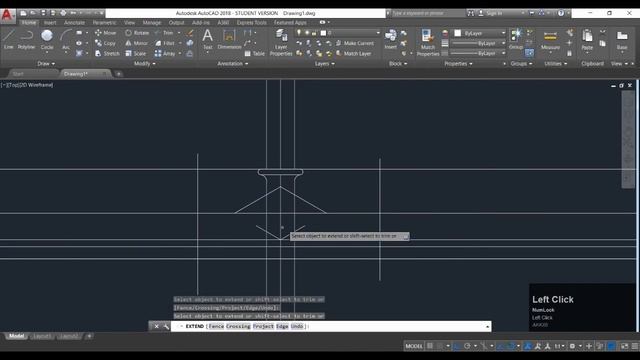The height and width of the screenshot is (360, 640).
Task: Select the Arc tool
Action: 66,39
